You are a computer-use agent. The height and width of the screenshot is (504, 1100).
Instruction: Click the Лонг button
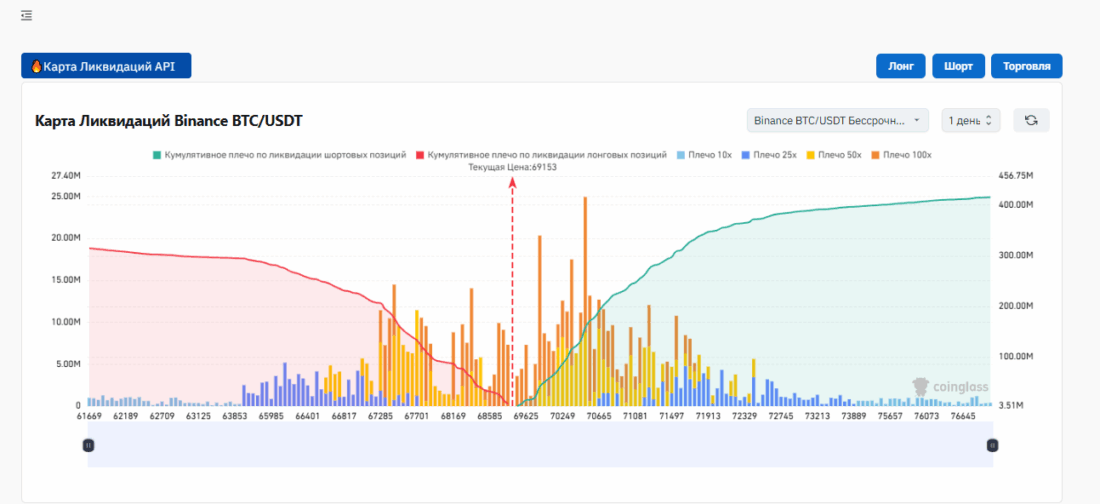point(901,66)
